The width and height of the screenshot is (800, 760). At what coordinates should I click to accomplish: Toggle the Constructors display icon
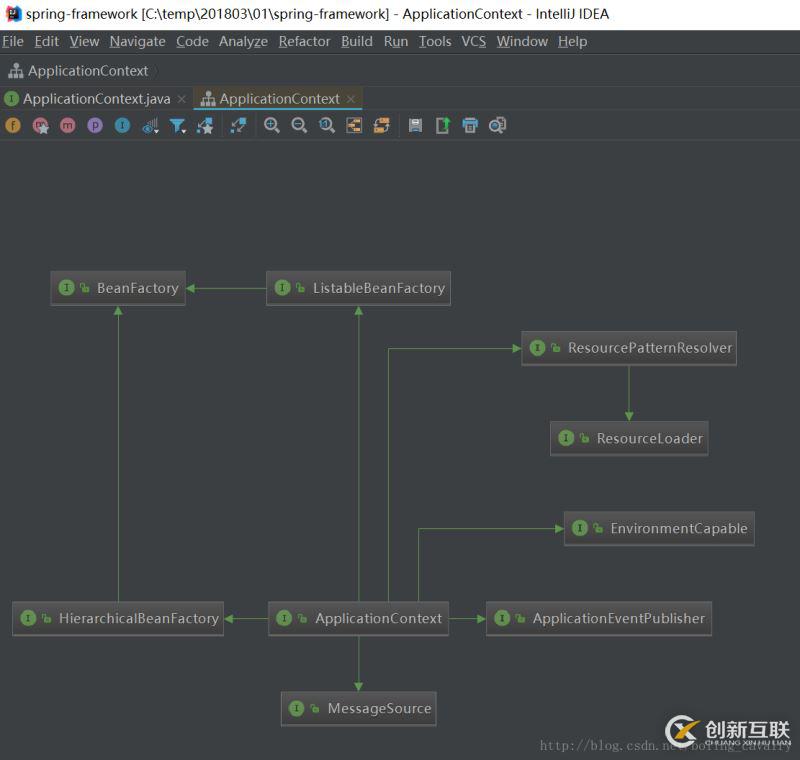point(41,125)
